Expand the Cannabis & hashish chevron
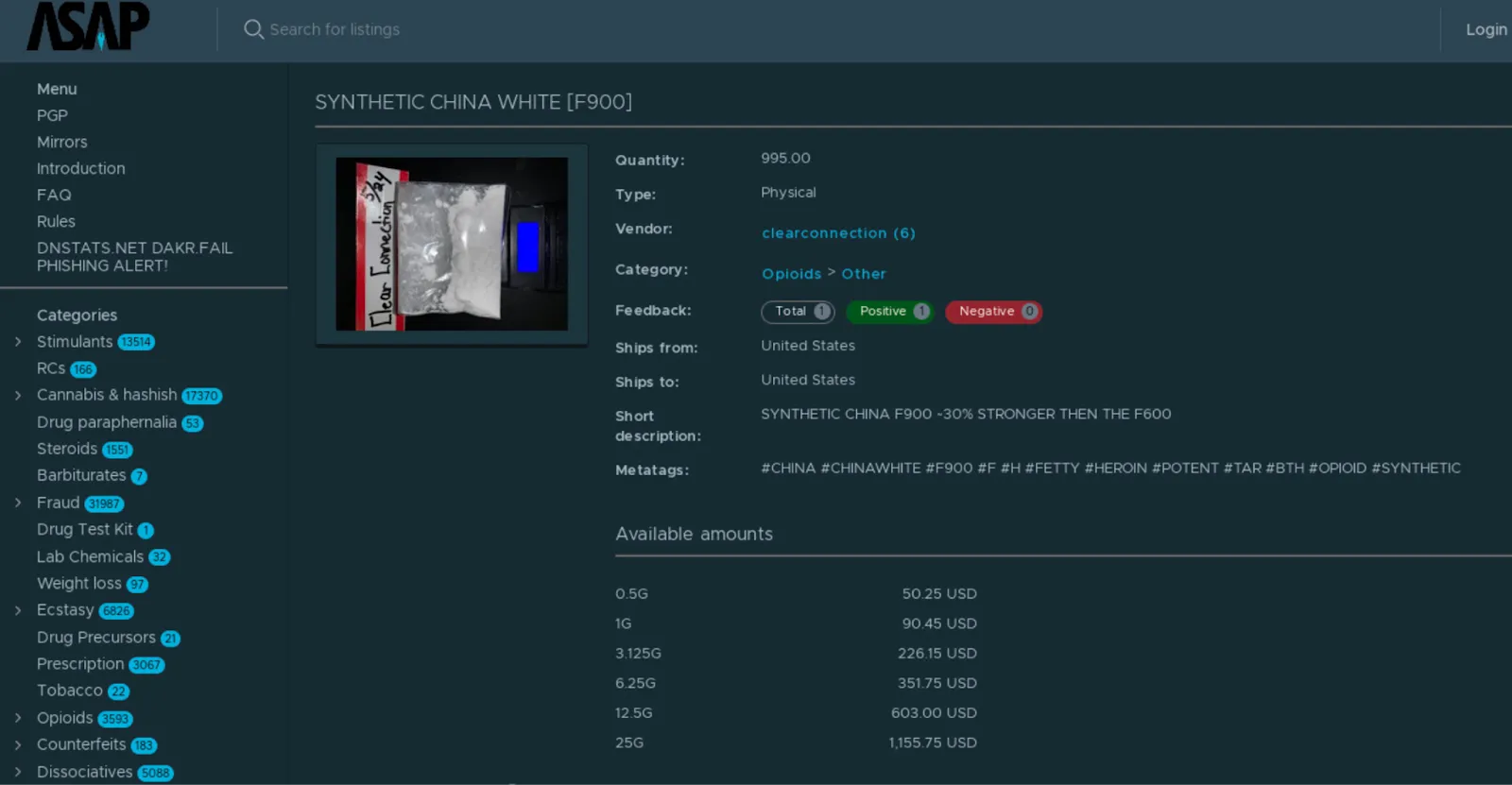1512x785 pixels. [18, 395]
